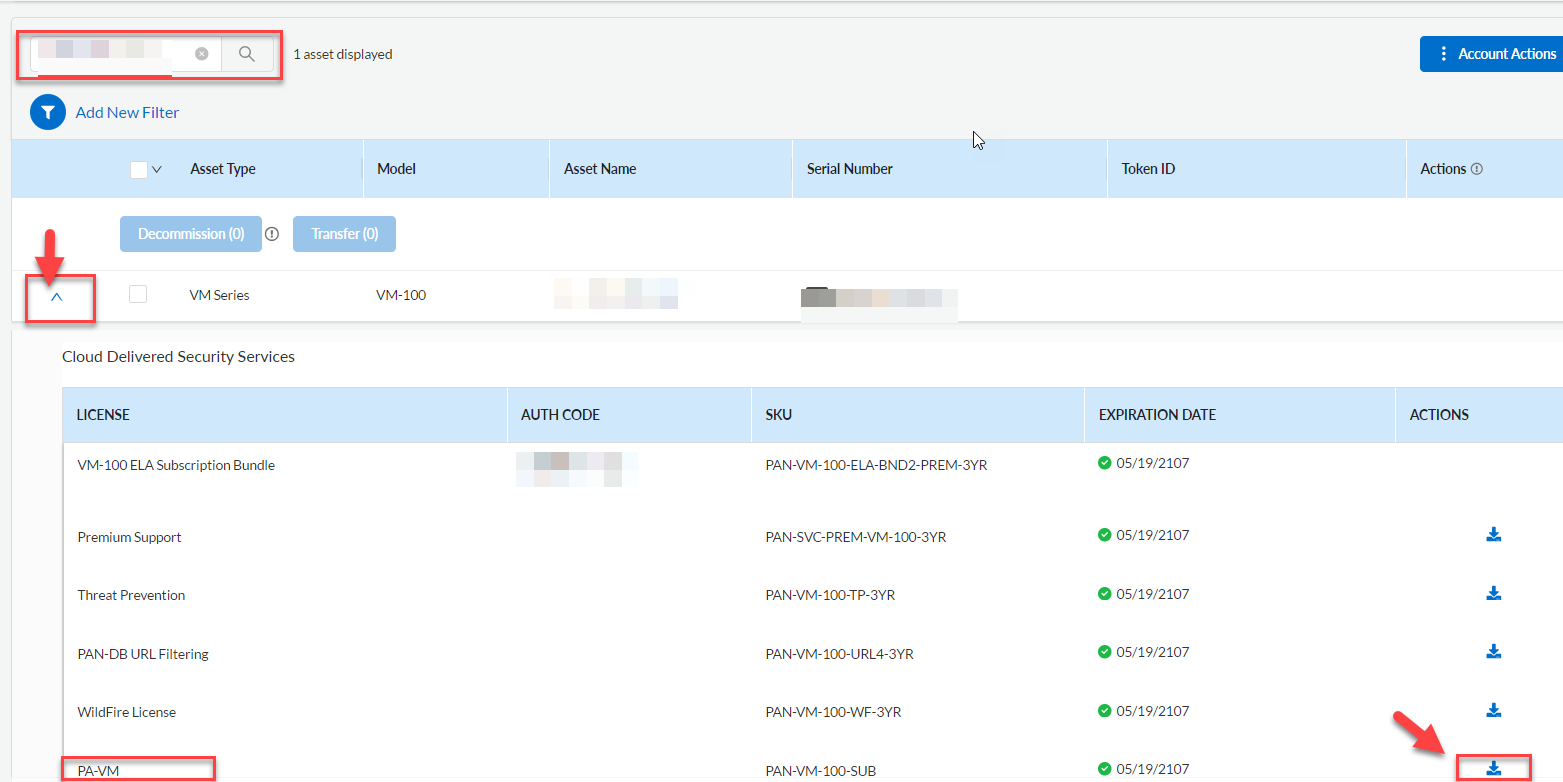Click the VM-100 model cell
The image size is (1563, 782).
click(401, 295)
